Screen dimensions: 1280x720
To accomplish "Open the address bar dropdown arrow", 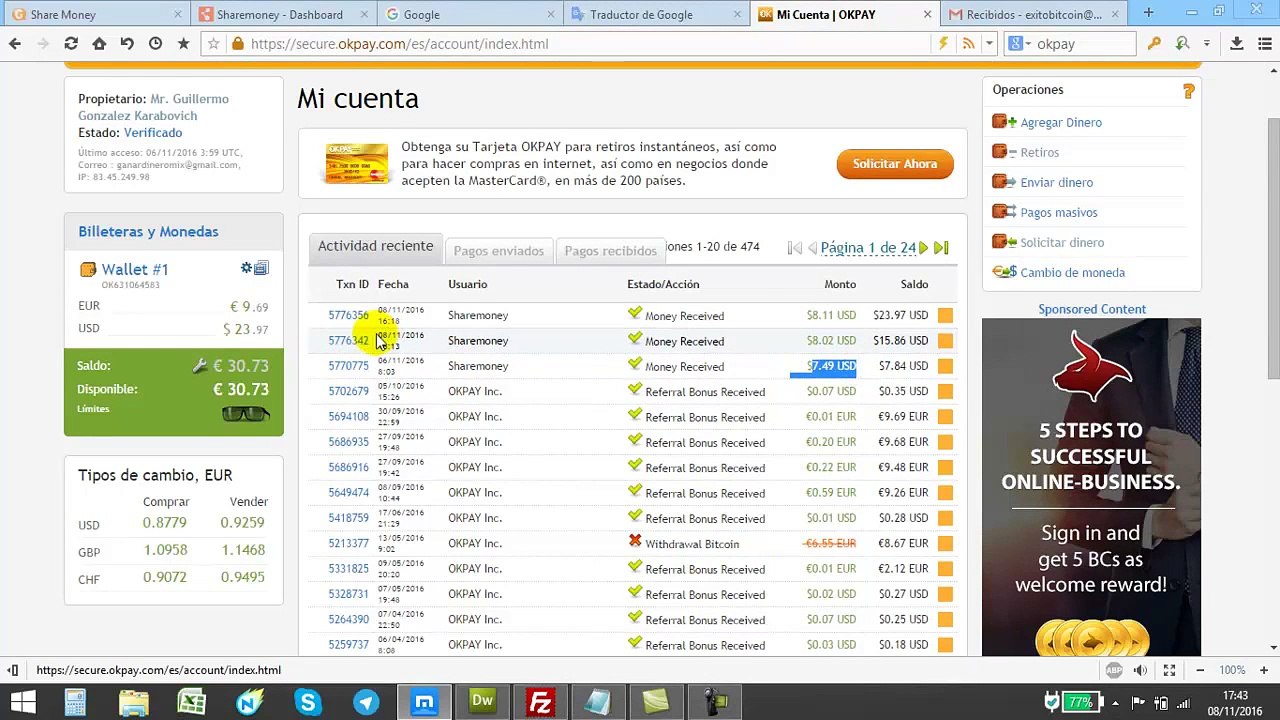I will [x=989, y=44].
